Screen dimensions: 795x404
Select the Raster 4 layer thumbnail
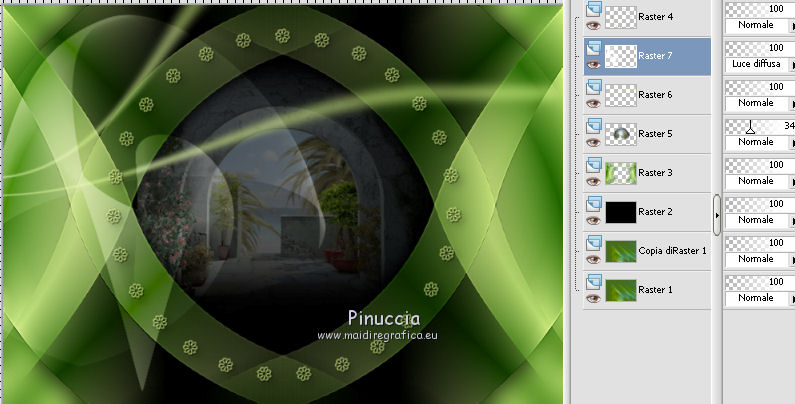621,17
